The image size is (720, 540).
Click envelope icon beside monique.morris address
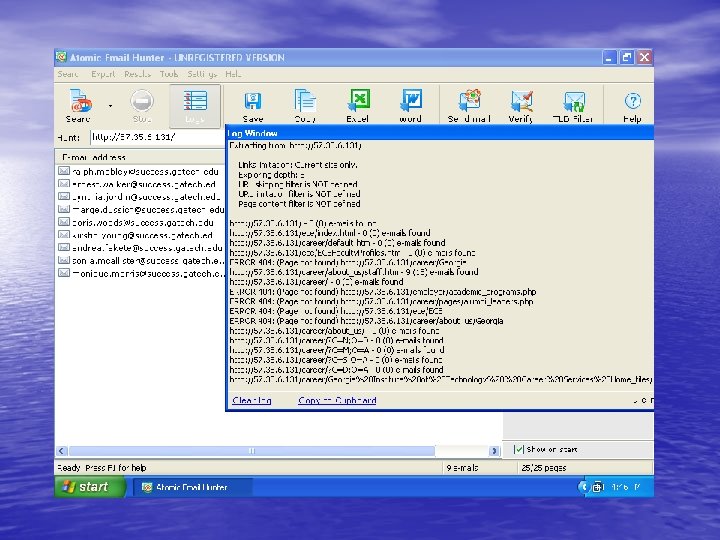pyautogui.click(x=64, y=273)
